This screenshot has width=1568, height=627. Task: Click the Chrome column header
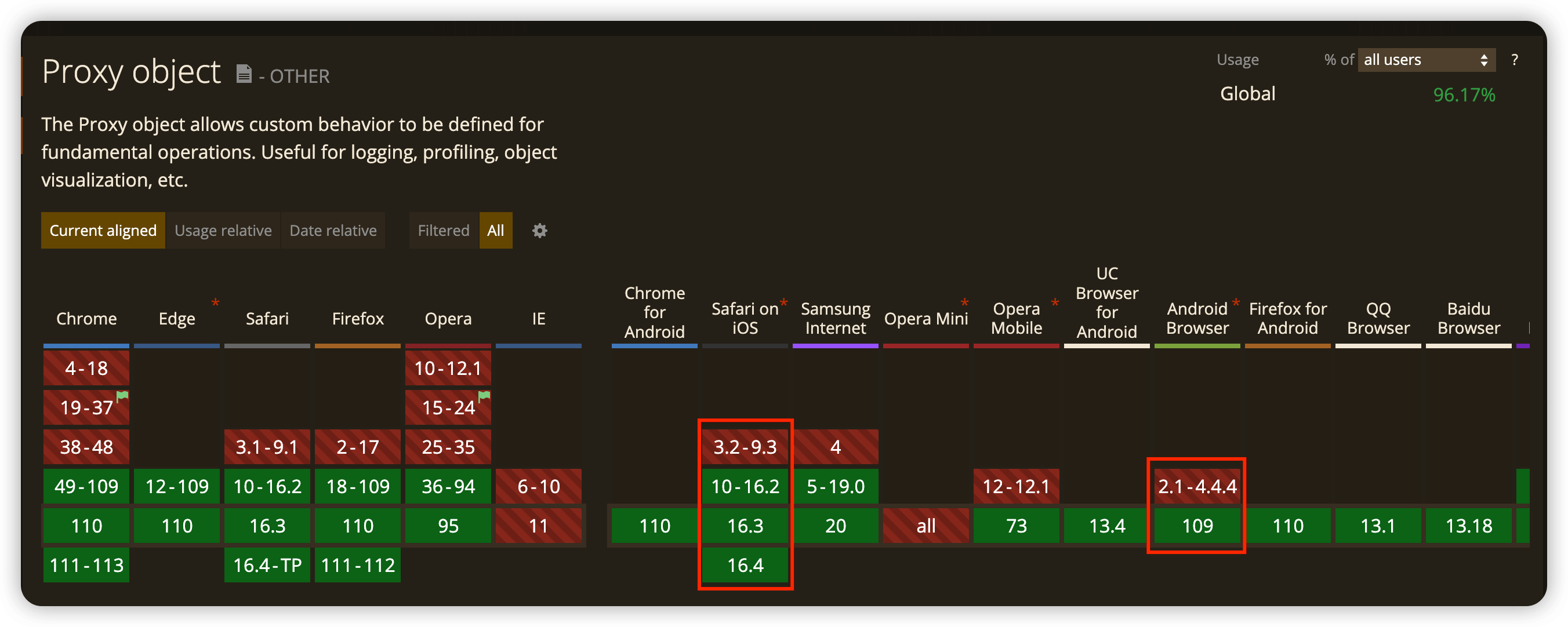[x=86, y=318]
